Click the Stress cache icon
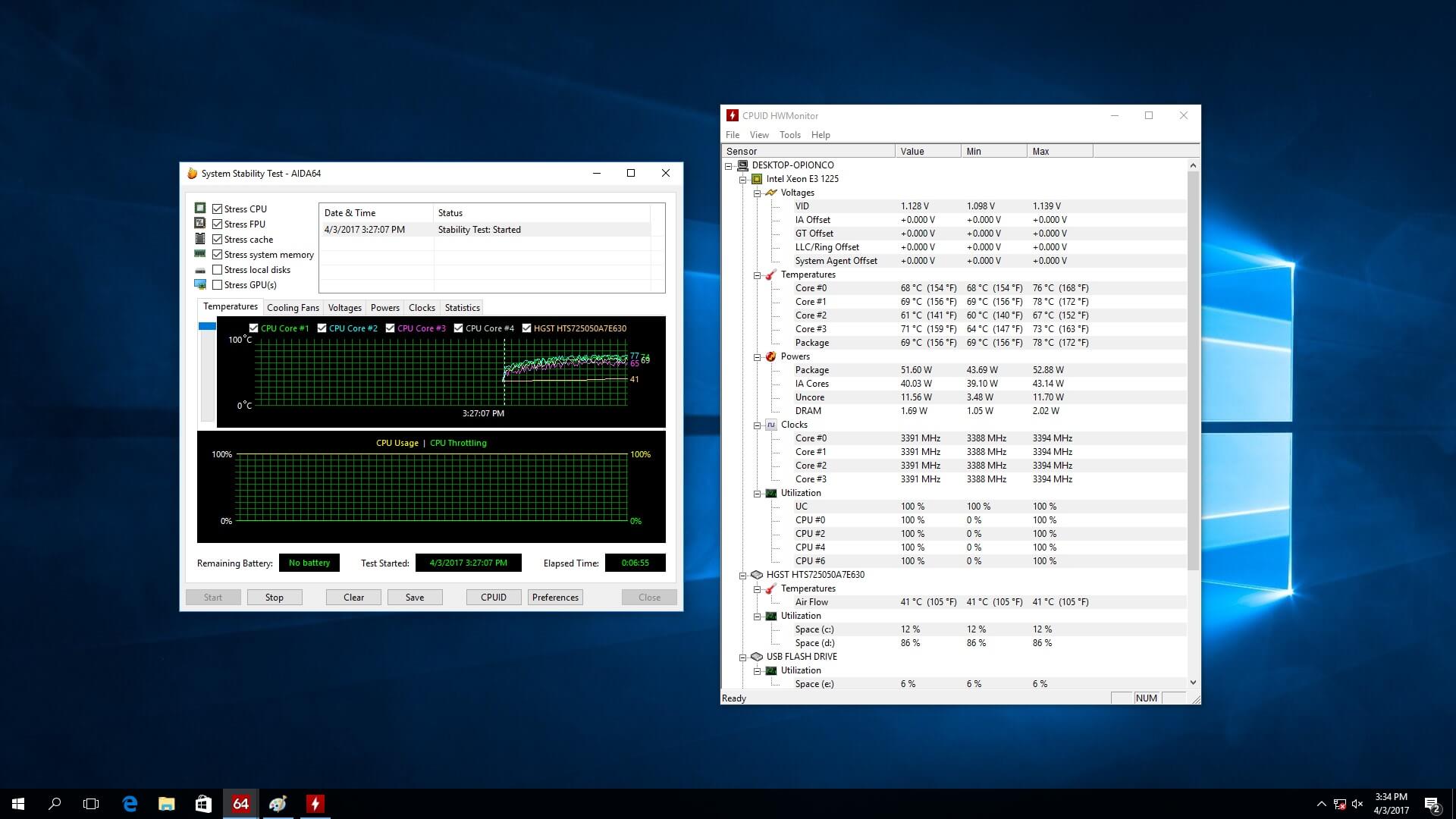The height and width of the screenshot is (819, 1456). pos(200,239)
